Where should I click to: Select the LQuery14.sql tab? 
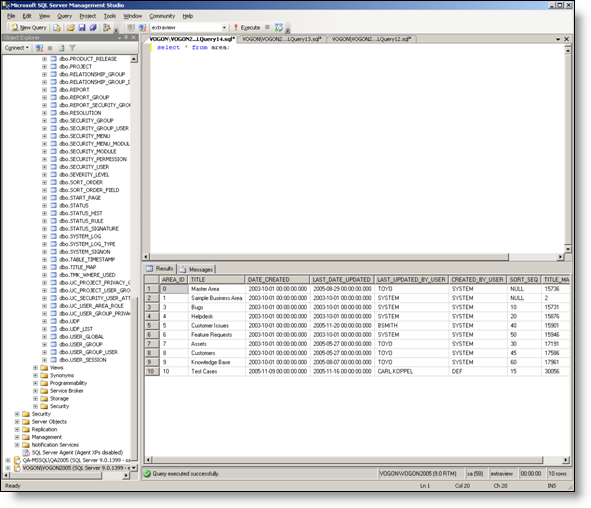pos(191,39)
